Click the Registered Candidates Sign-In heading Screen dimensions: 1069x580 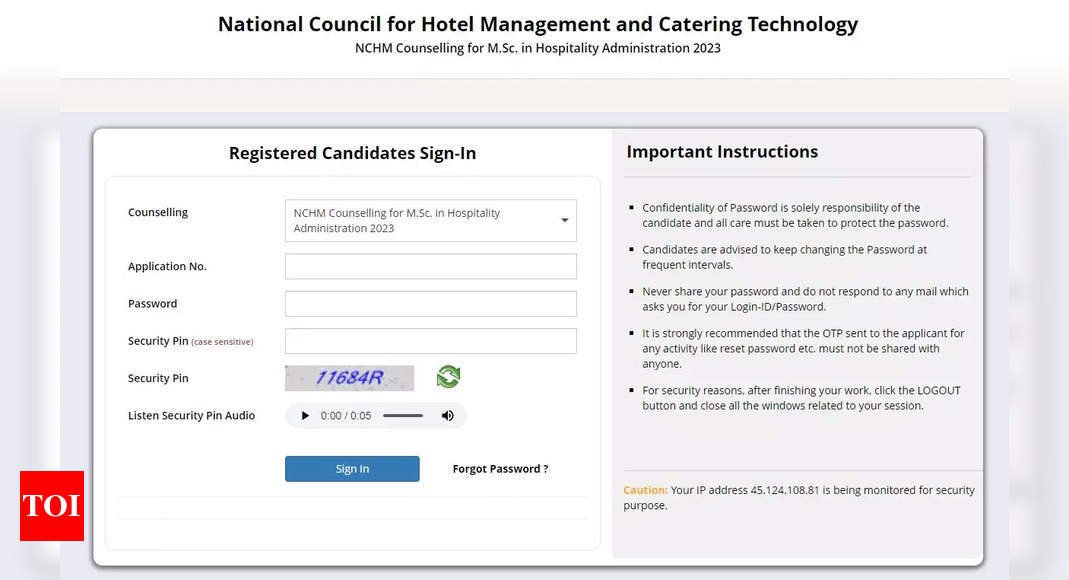pos(352,153)
